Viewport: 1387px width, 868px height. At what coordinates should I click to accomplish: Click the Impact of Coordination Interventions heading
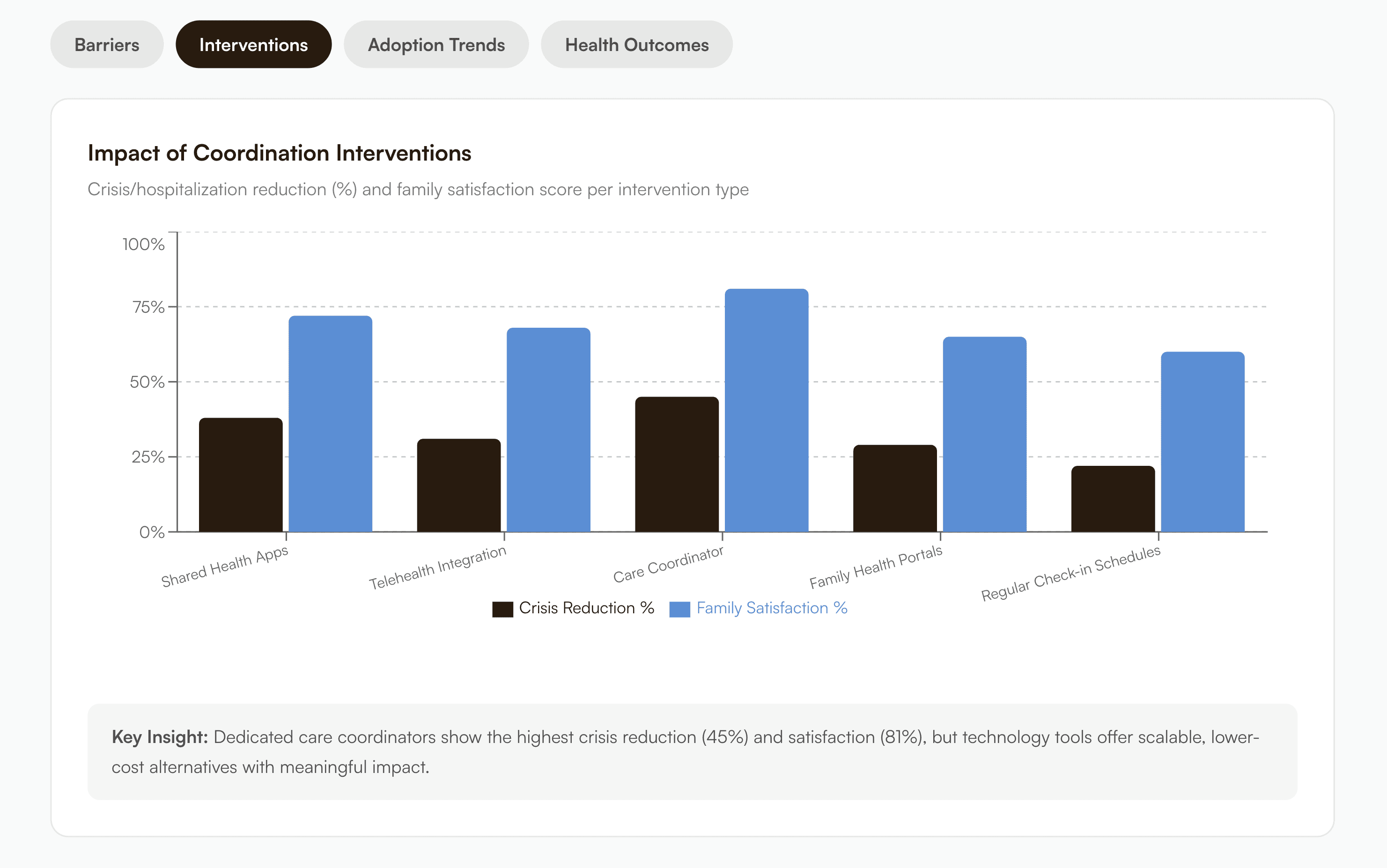[280, 153]
